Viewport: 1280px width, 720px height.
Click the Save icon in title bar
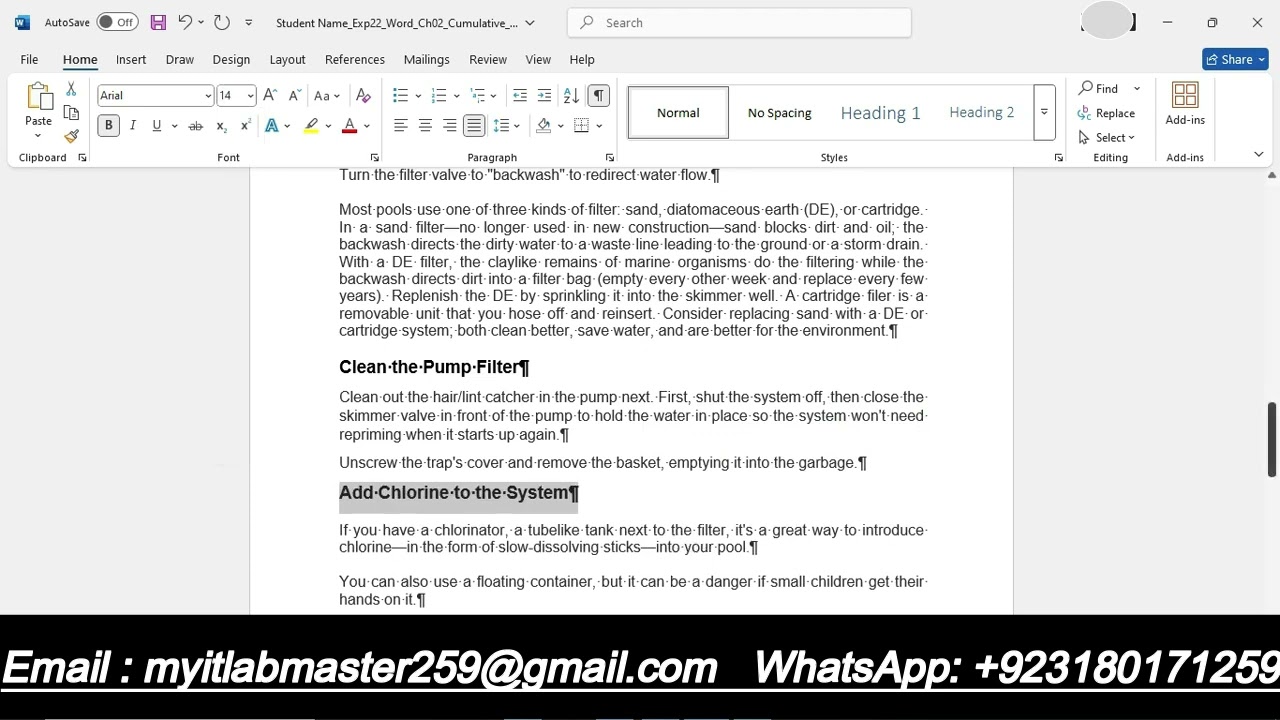pos(158,22)
